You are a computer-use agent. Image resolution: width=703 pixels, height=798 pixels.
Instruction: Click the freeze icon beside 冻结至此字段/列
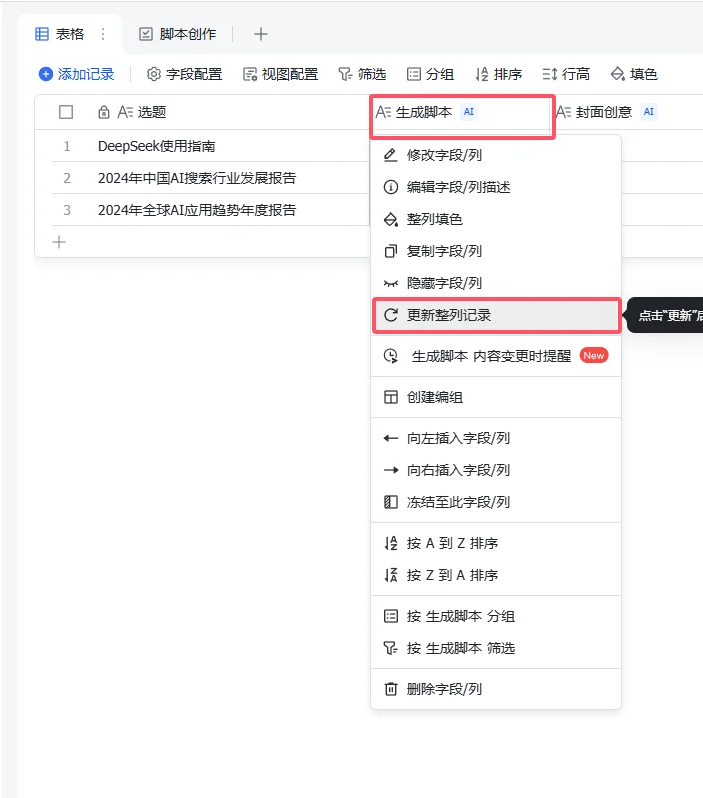pyautogui.click(x=390, y=502)
